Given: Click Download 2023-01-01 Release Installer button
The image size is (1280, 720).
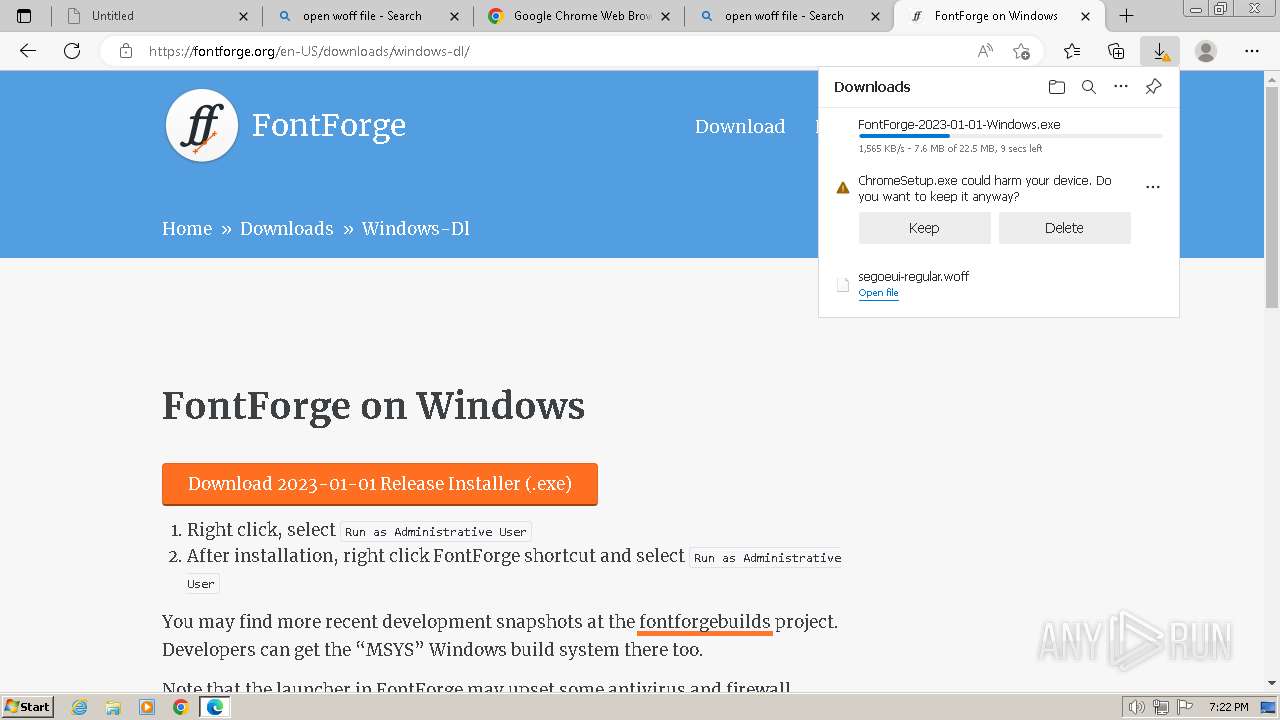Looking at the screenshot, I should click(380, 484).
